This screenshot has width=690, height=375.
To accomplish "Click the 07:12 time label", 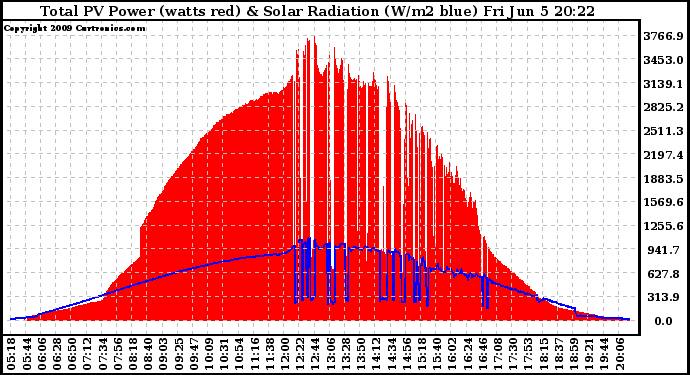I will pos(87,354).
